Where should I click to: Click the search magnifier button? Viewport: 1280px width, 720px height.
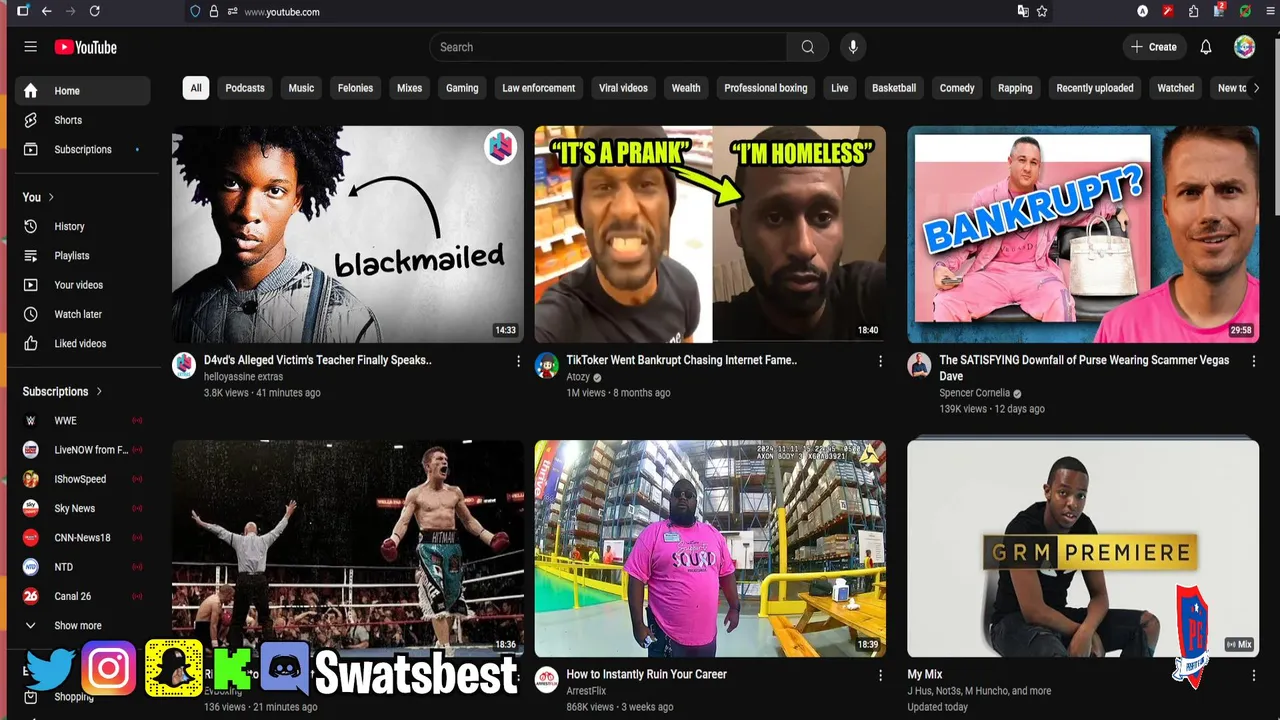click(807, 47)
